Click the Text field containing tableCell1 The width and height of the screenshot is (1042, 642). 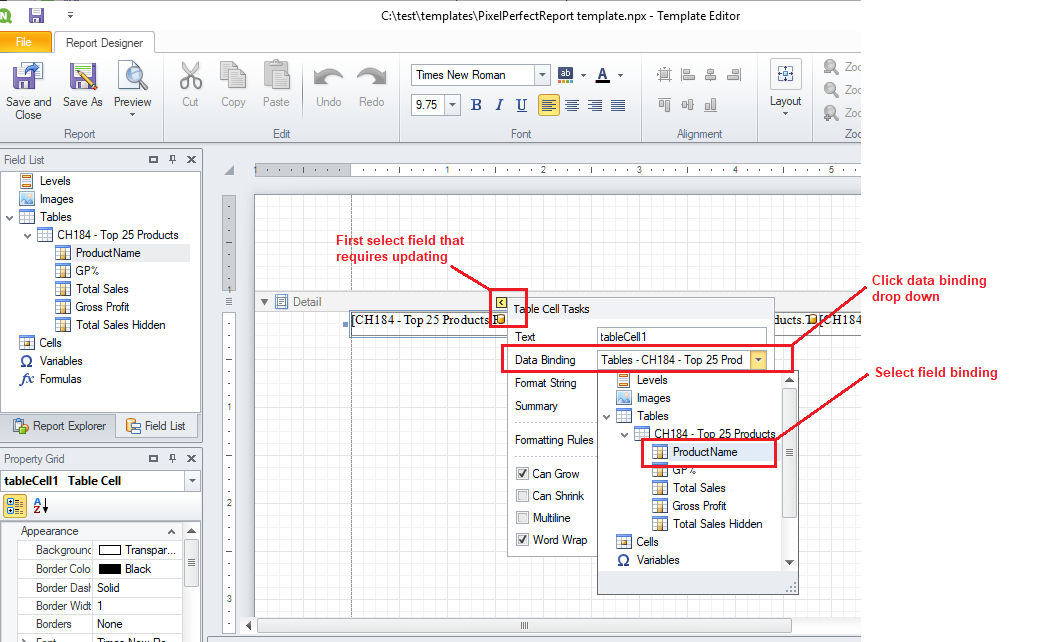(681, 337)
